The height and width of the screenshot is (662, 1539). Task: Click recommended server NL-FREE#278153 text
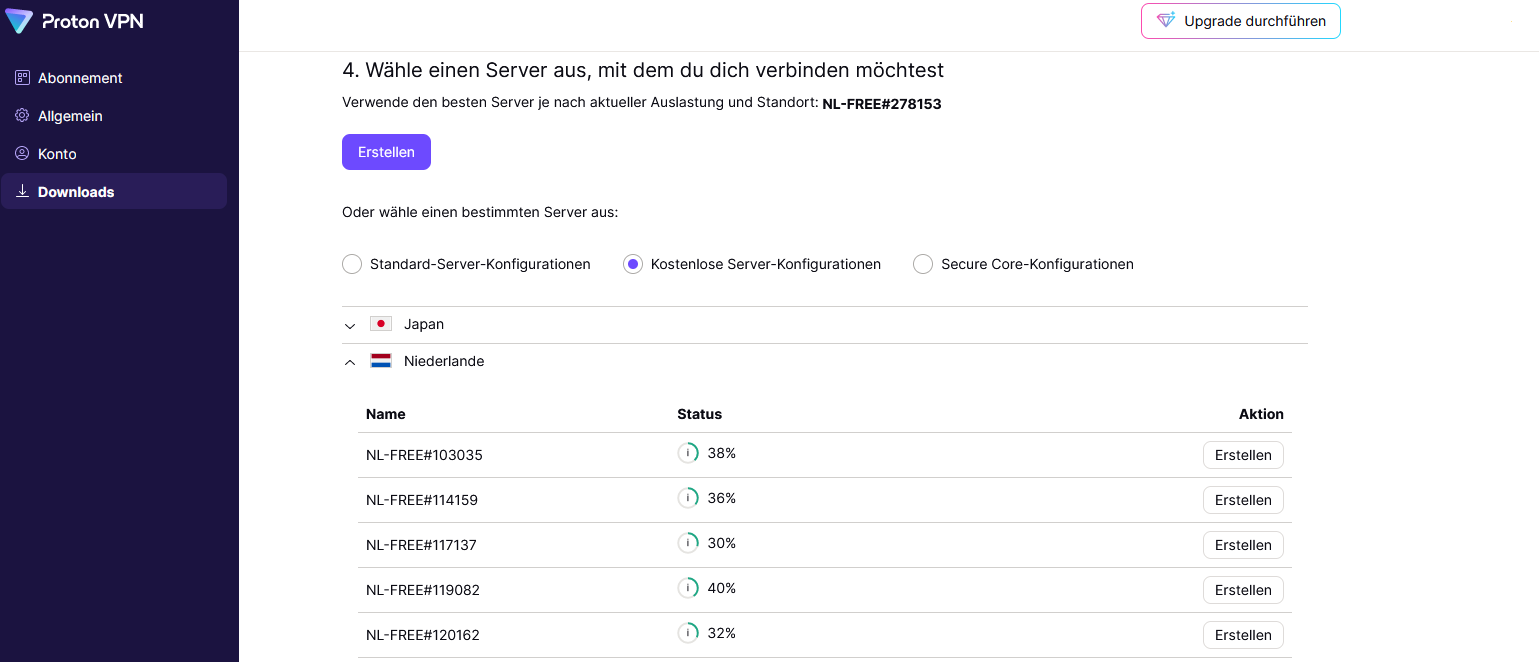882,104
